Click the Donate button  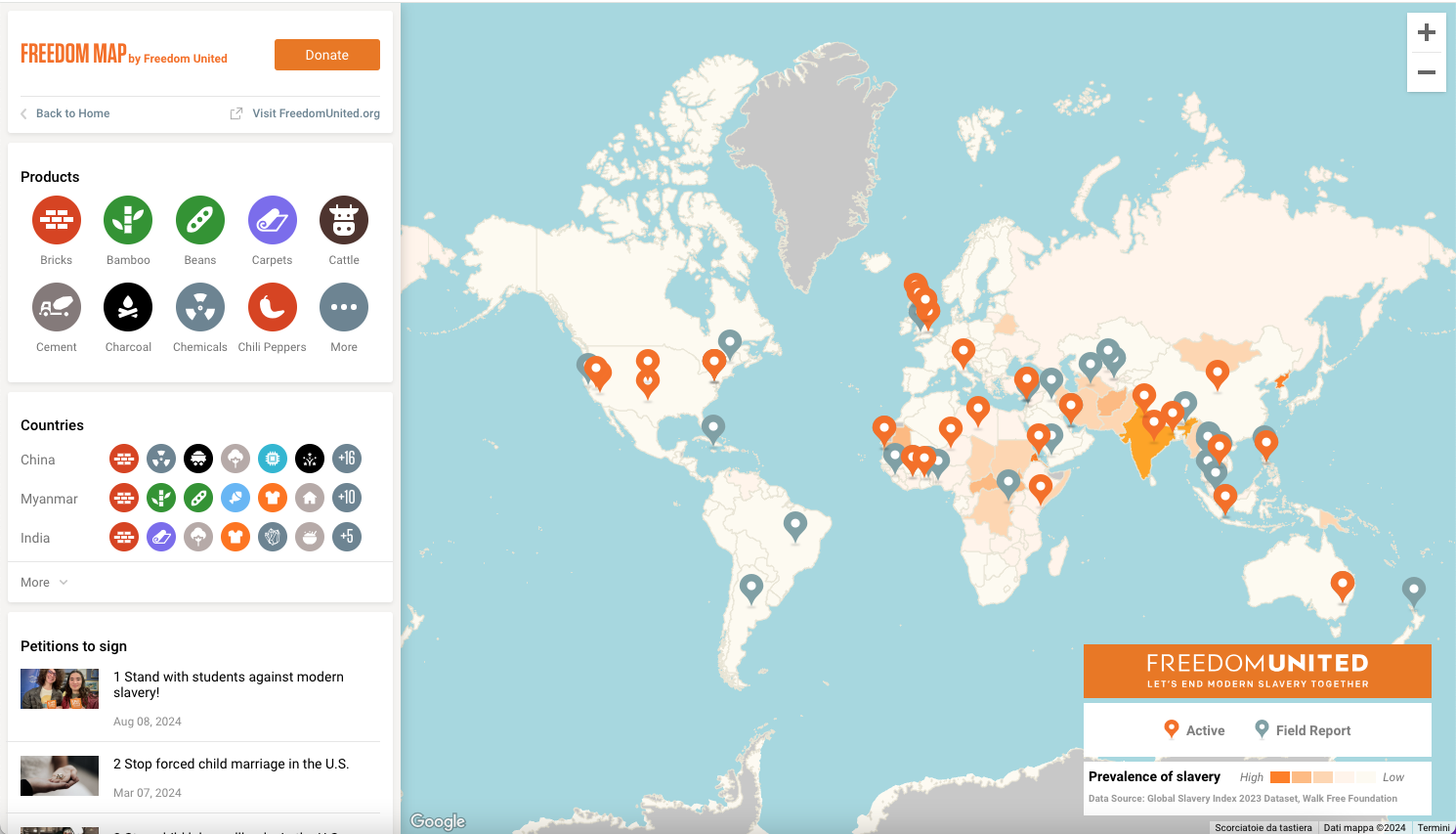(x=326, y=55)
